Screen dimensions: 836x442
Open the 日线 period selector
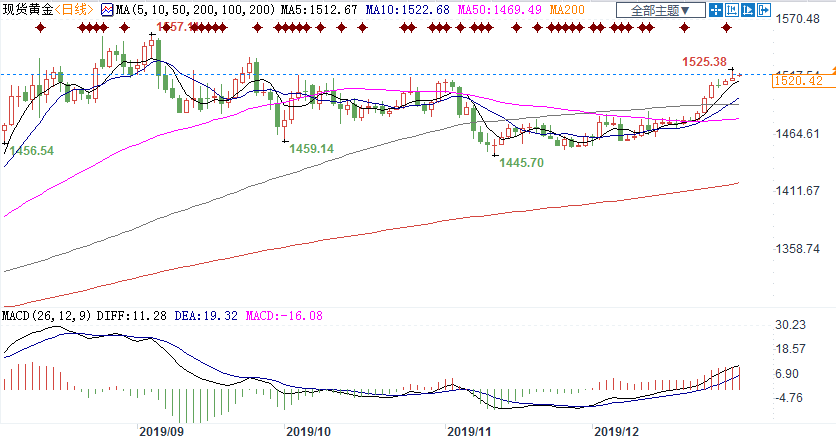[70, 10]
